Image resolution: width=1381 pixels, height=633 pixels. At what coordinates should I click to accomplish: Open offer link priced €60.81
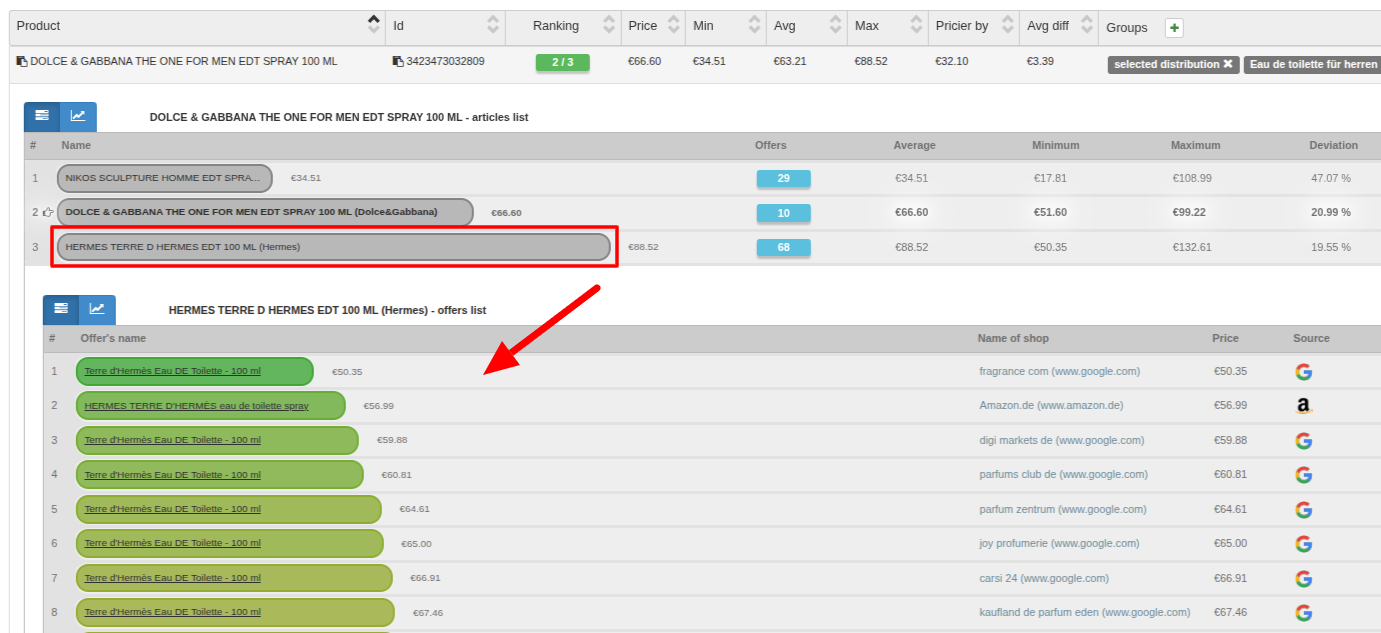pos(172,474)
